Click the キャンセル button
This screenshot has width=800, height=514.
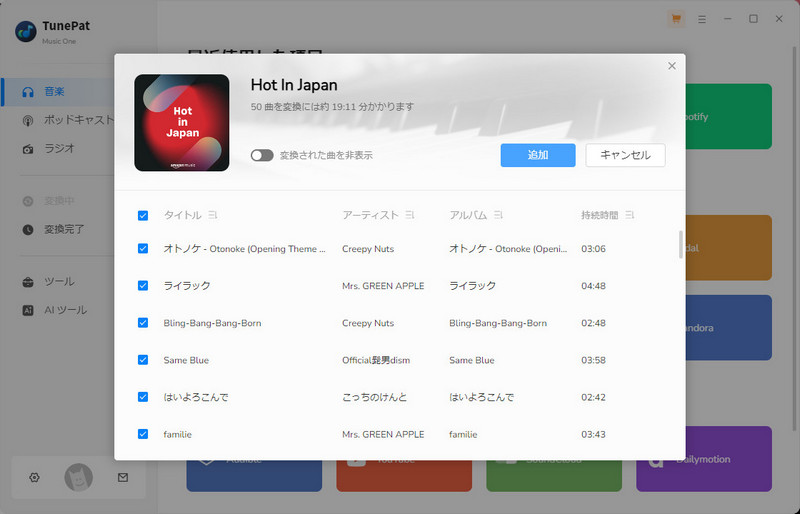[x=625, y=155]
